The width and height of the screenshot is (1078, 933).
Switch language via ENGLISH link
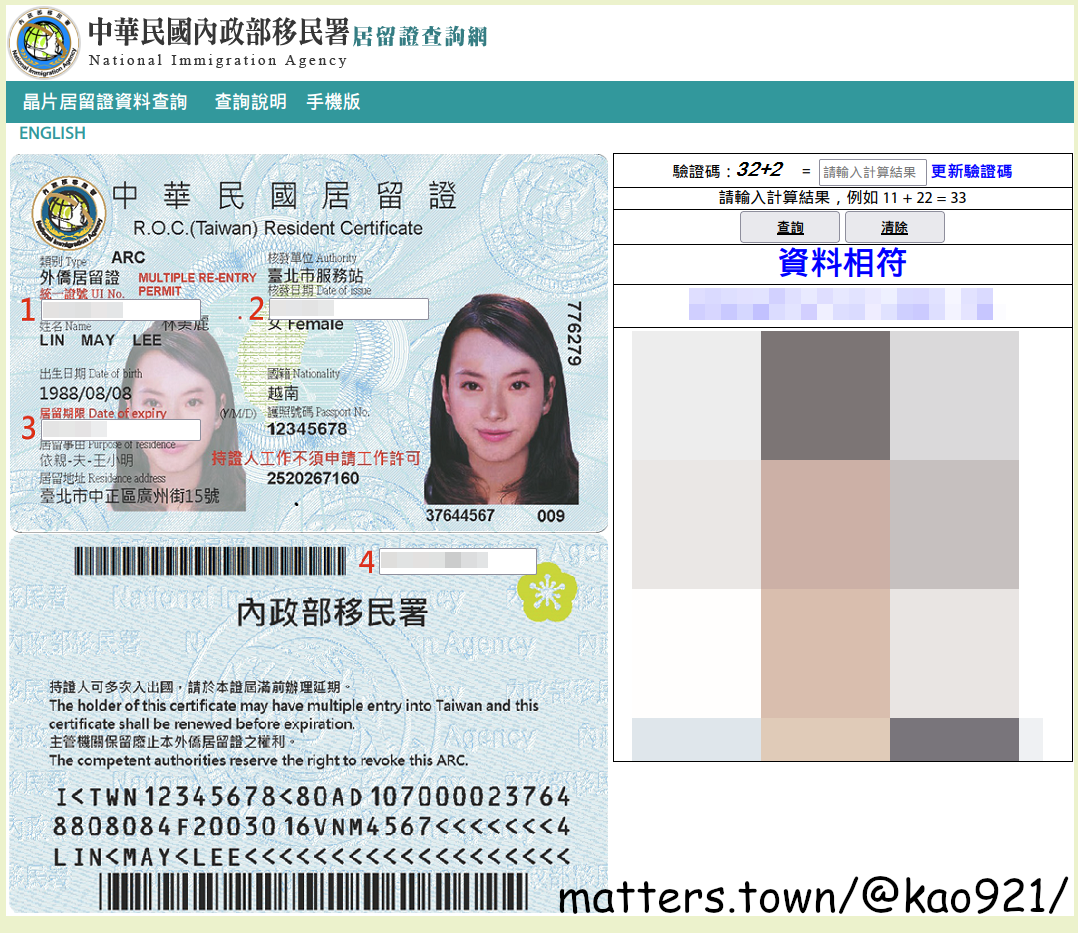coord(52,133)
